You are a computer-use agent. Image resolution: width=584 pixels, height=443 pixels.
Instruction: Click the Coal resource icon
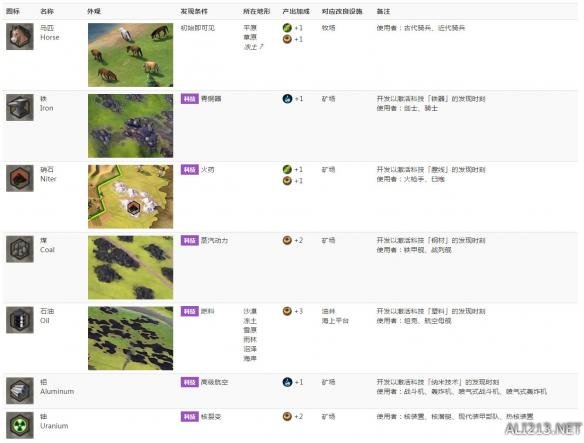click(x=20, y=249)
